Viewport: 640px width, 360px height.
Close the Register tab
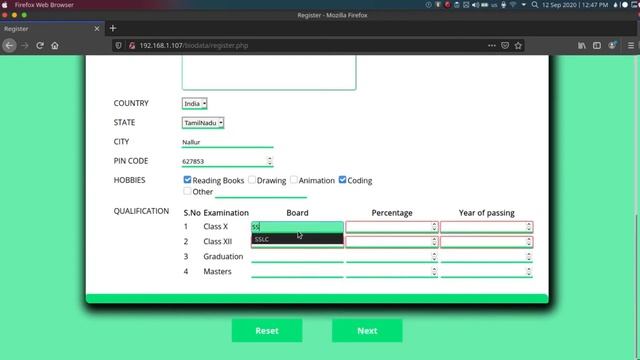[97, 29]
